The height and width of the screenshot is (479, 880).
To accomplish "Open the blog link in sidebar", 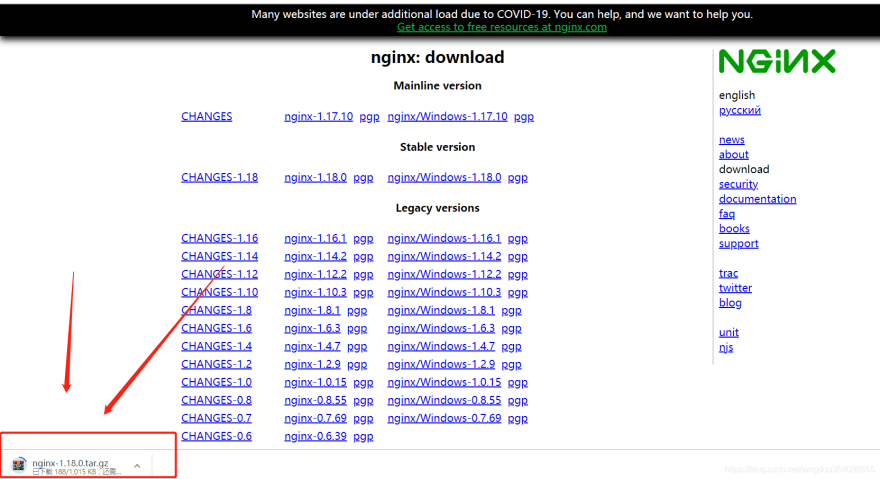I will point(730,303).
